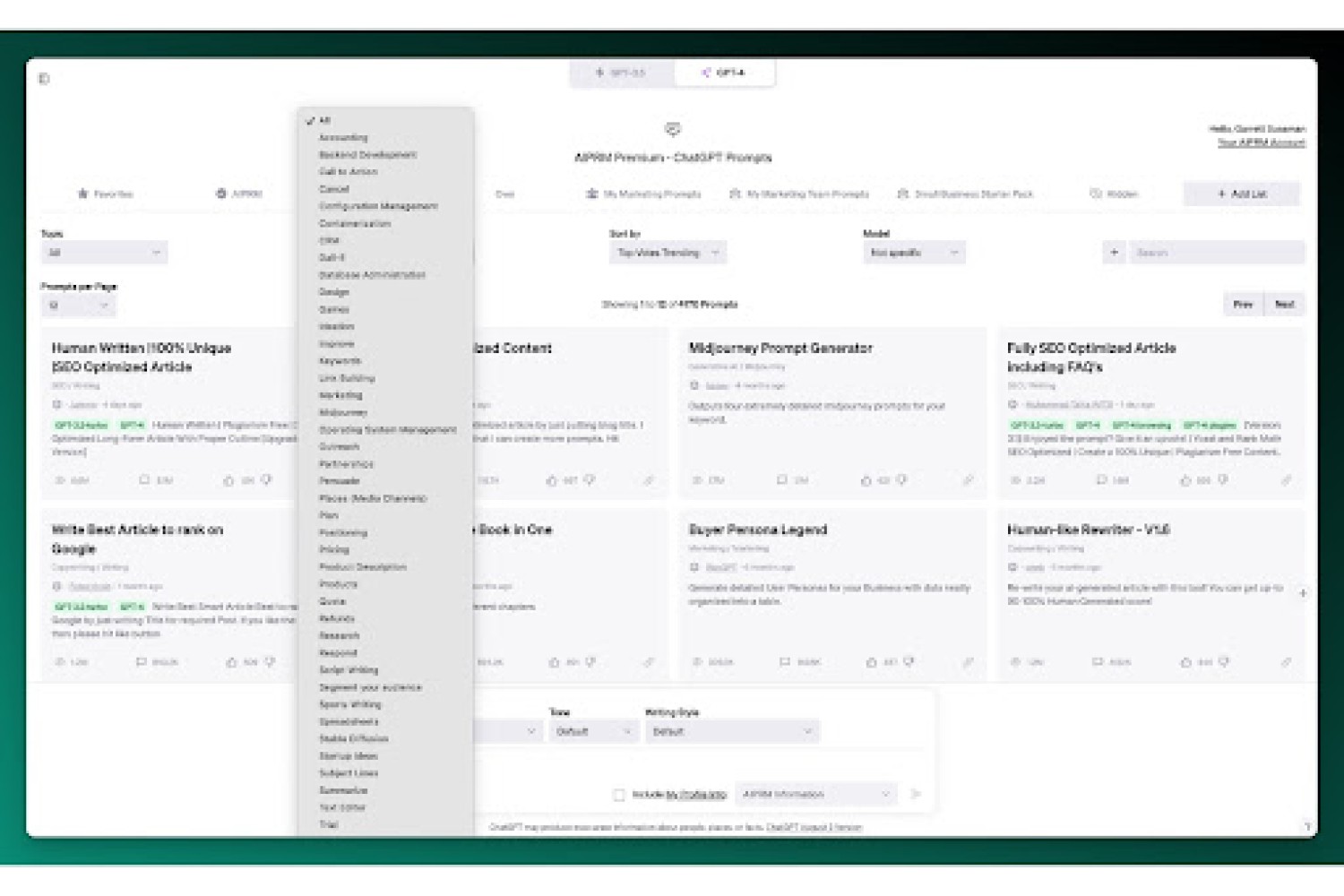
Task: Open the AIPRM Information profile dropdown
Action: click(815, 794)
